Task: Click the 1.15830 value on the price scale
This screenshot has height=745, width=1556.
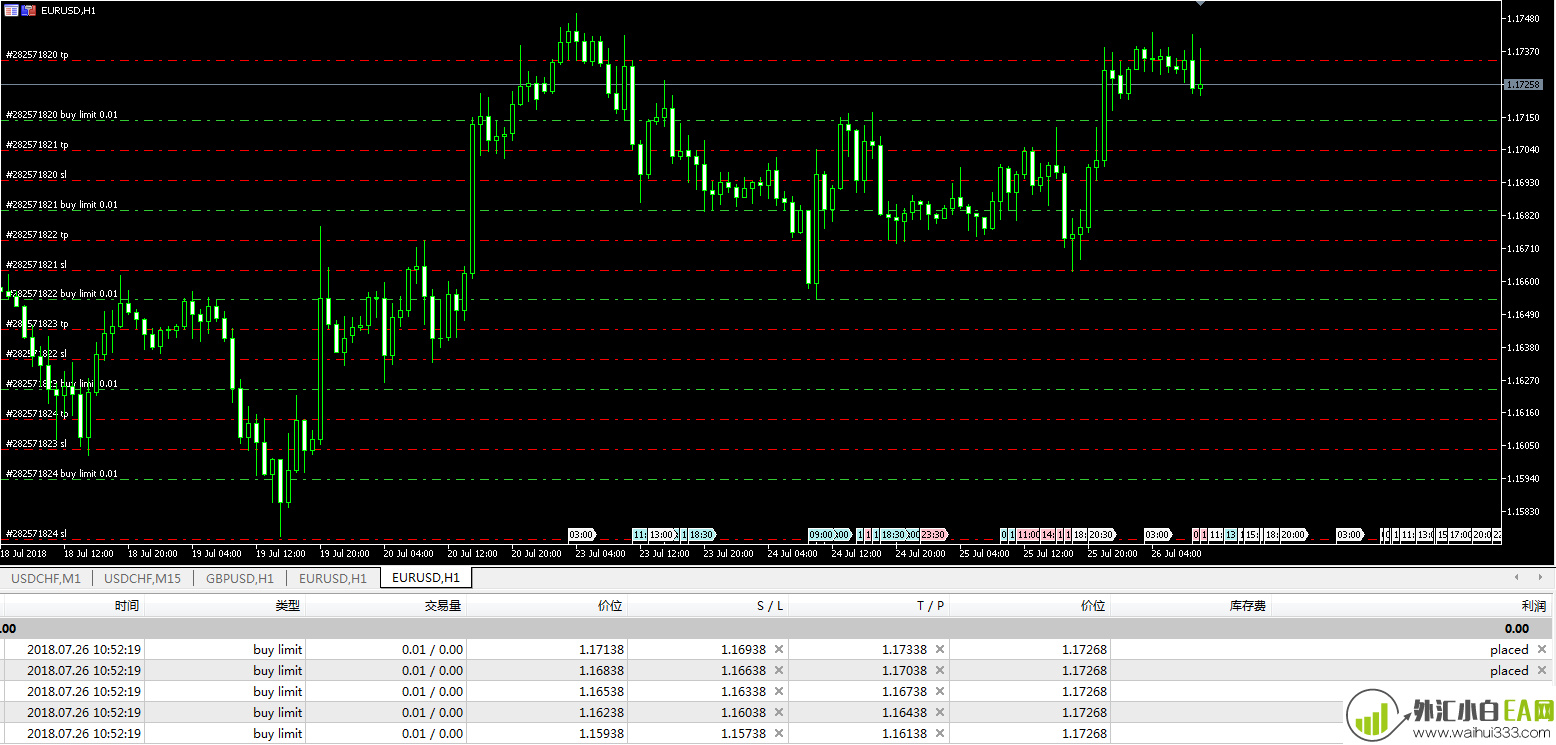Action: [x=1523, y=511]
